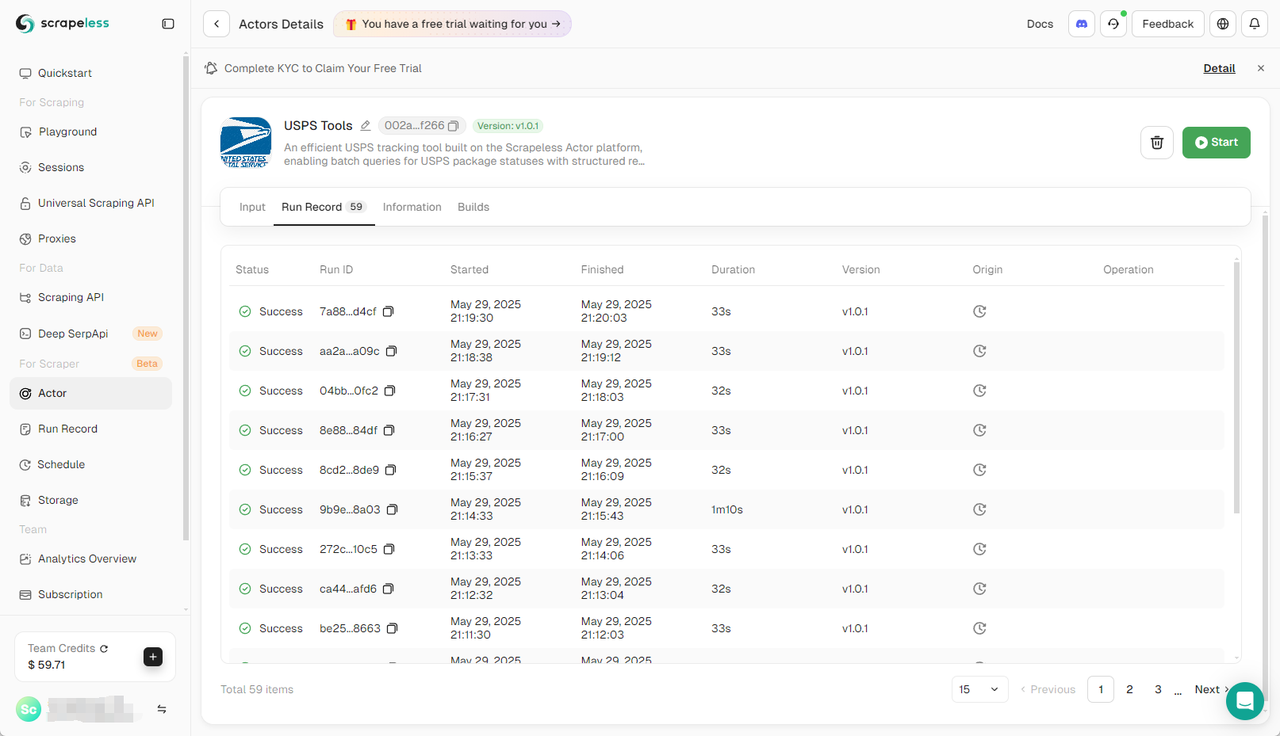Copy run ID 04bb...0fc2
The height and width of the screenshot is (736, 1280).
(x=390, y=391)
